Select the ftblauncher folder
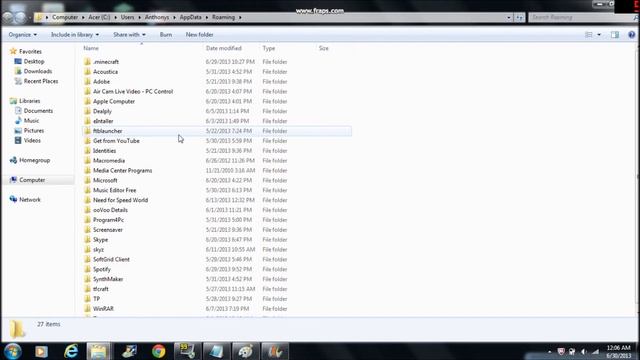 [x=108, y=131]
